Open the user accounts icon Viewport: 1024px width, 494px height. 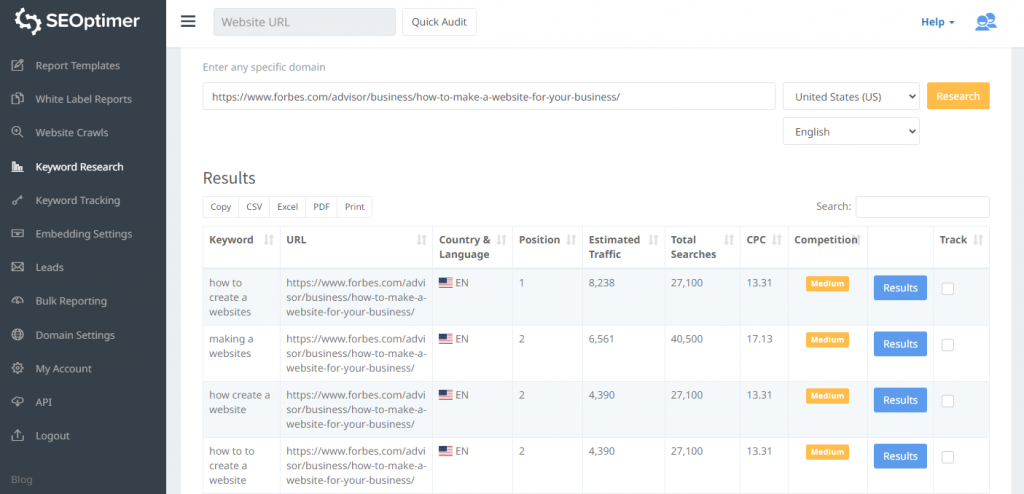pos(986,22)
